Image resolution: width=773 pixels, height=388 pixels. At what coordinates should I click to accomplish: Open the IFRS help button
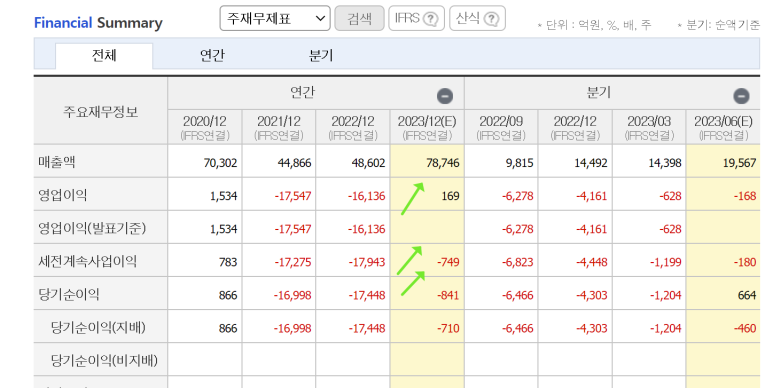416,19
